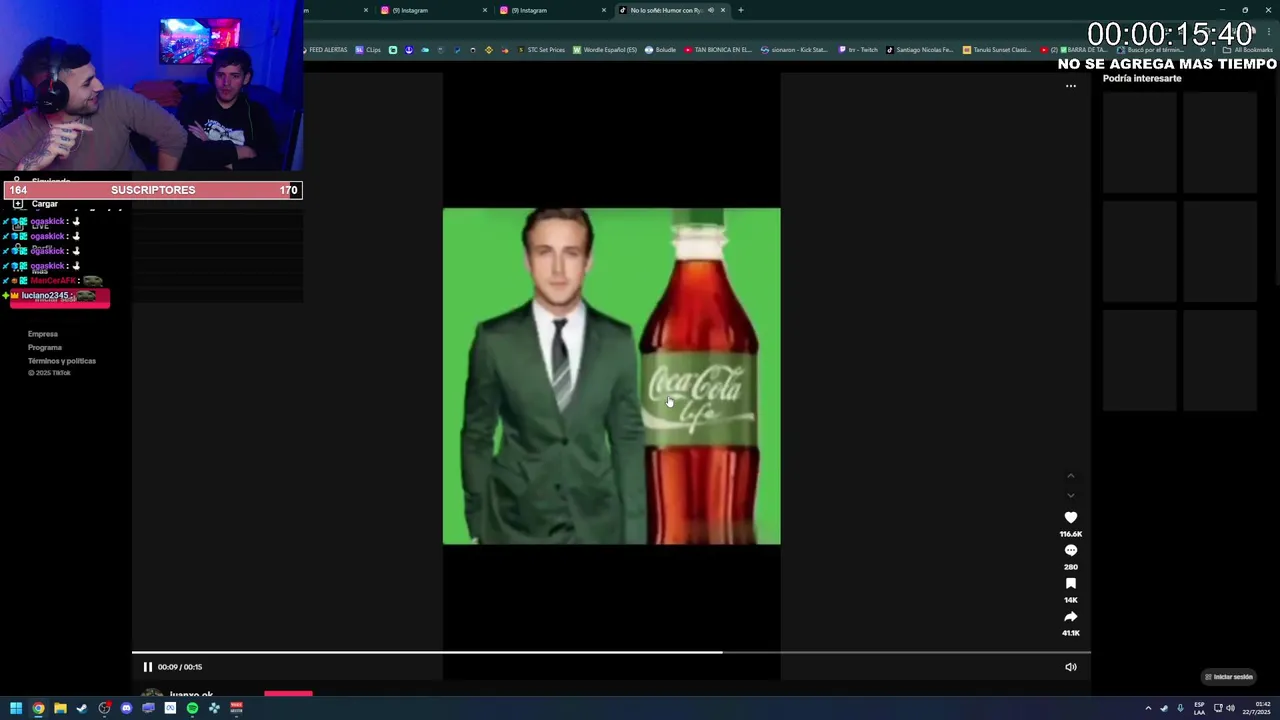The height and width of the screenshot is (720, 1280).
Task: Click the ESP LAA language indicator
Action: (1200, 708)
